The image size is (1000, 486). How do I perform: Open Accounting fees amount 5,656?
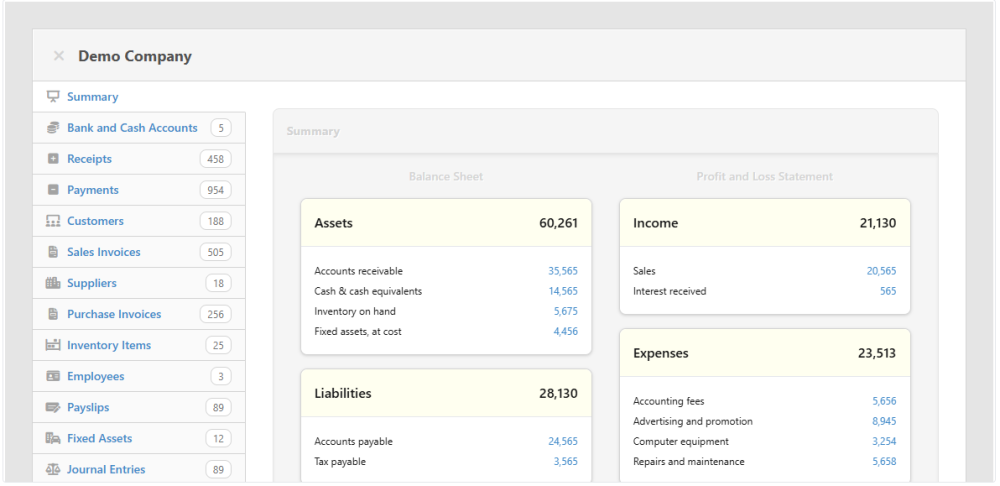(884, 401)
